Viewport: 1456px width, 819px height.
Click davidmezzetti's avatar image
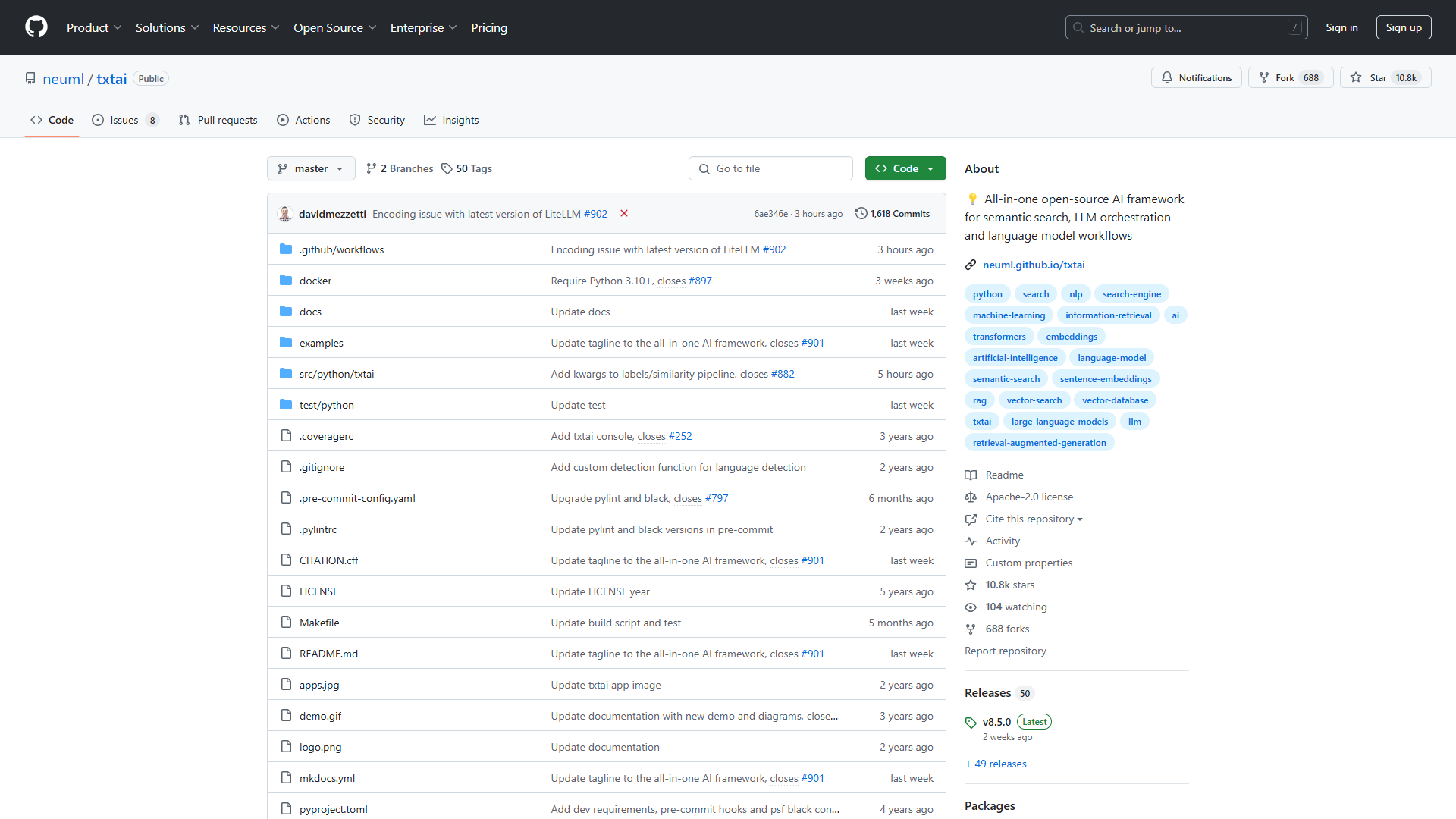coord(285,214)
